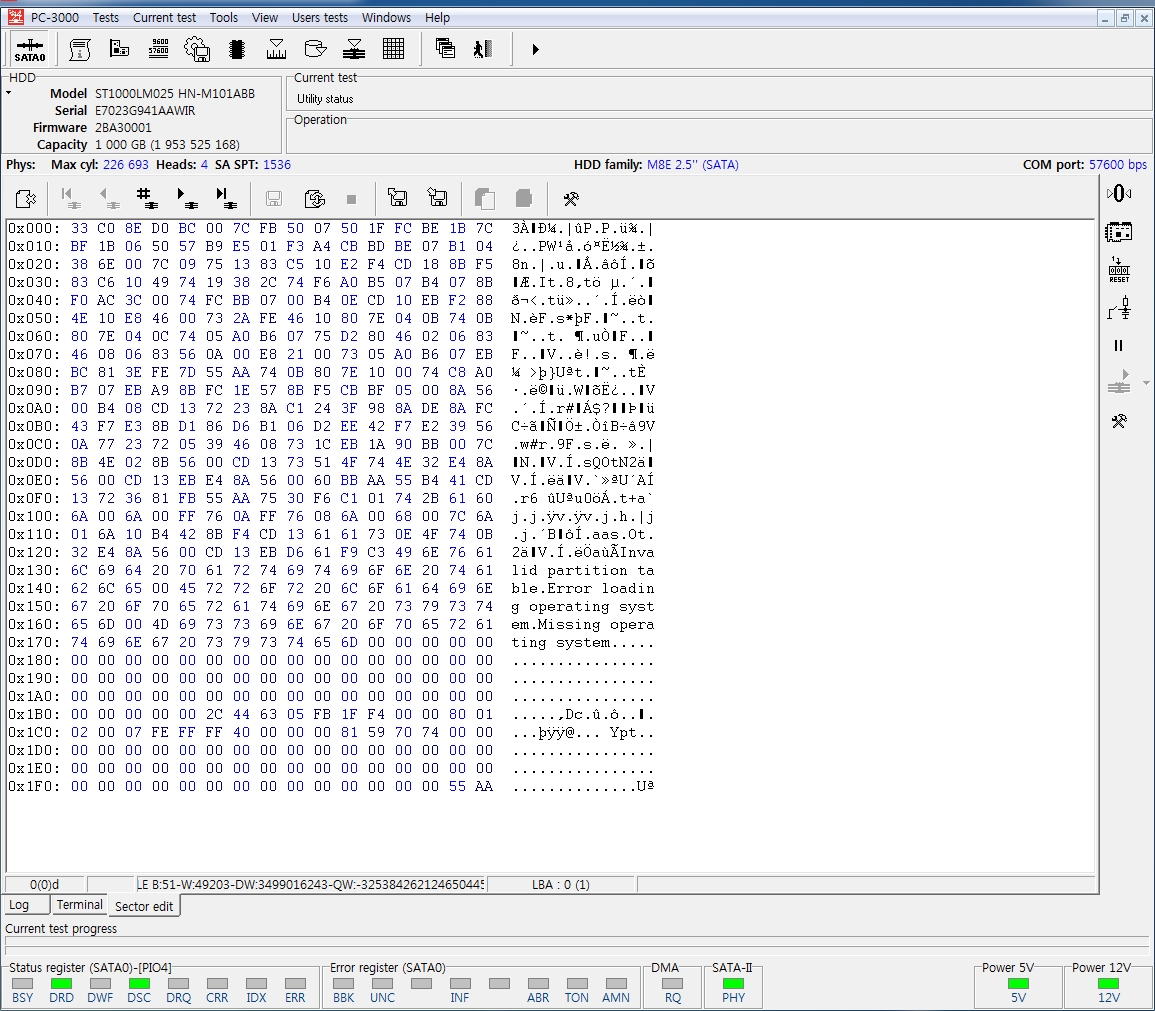1155x1011 pixels.
Task: Open the Tests menu
Action: (105, 18)
